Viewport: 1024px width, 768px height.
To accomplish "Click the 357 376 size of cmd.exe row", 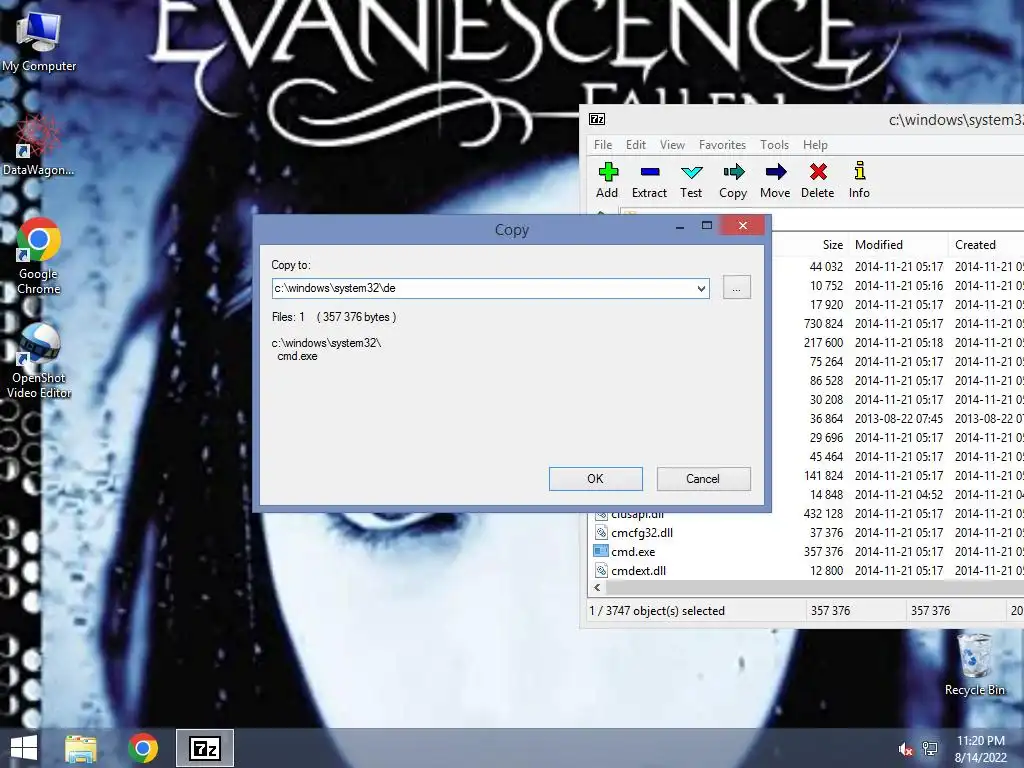I will pos(823,552).
